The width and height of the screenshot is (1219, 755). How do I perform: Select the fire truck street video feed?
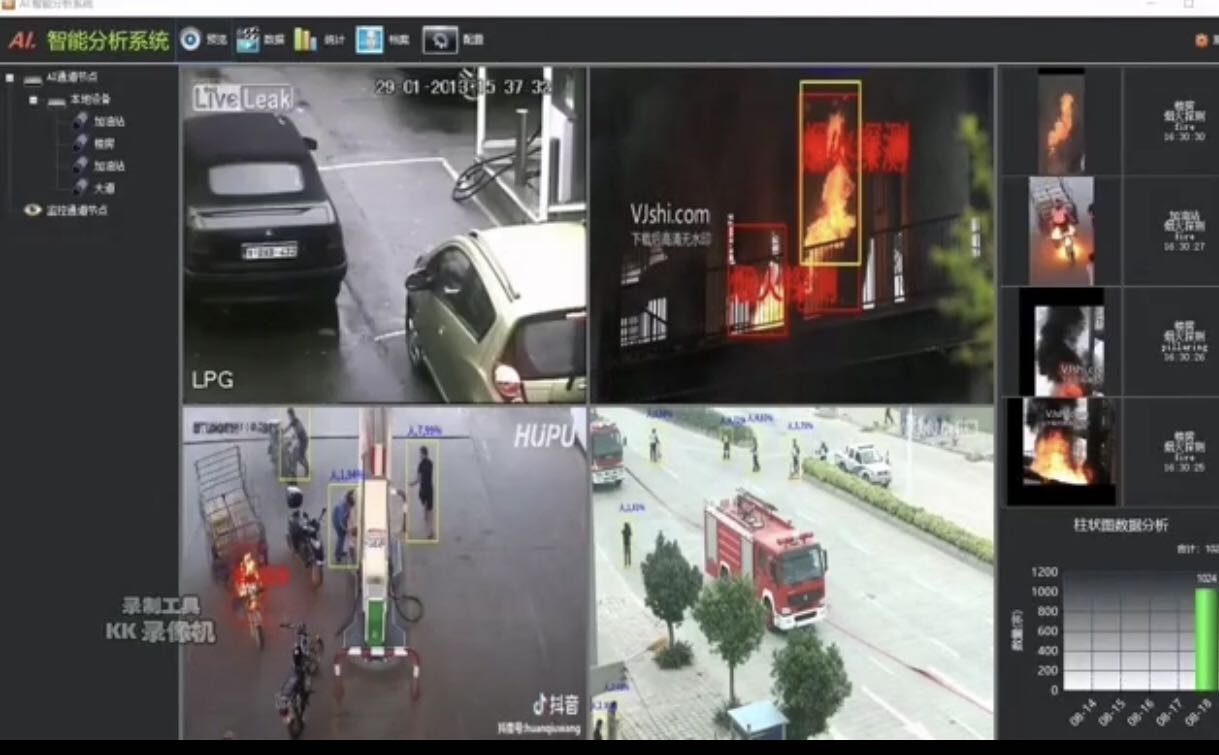click(x=792, y=572)
